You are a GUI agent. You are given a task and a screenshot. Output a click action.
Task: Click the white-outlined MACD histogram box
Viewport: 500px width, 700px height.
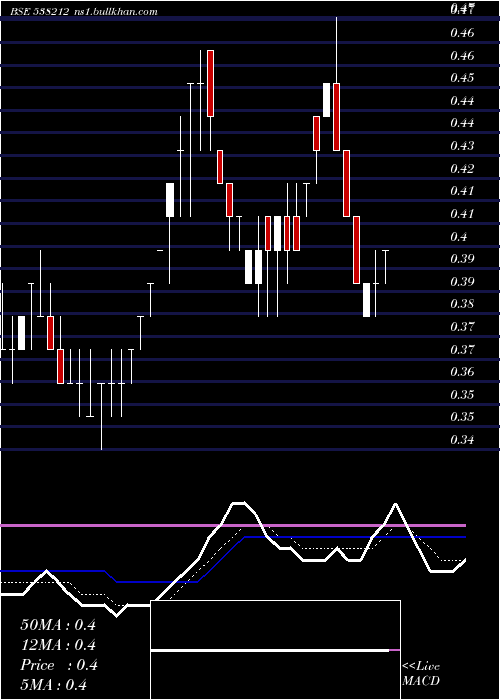[x=275, y=650]
